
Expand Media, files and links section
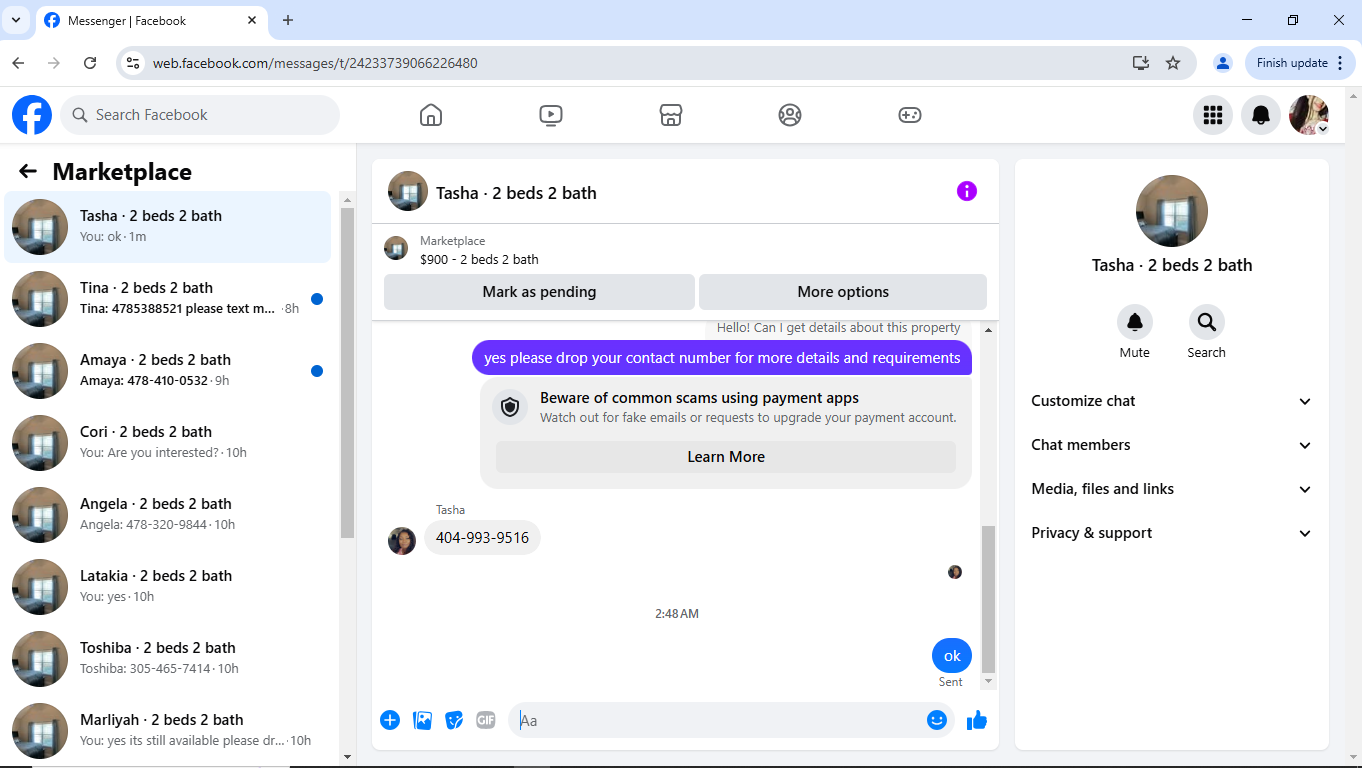coord(1172,489)
